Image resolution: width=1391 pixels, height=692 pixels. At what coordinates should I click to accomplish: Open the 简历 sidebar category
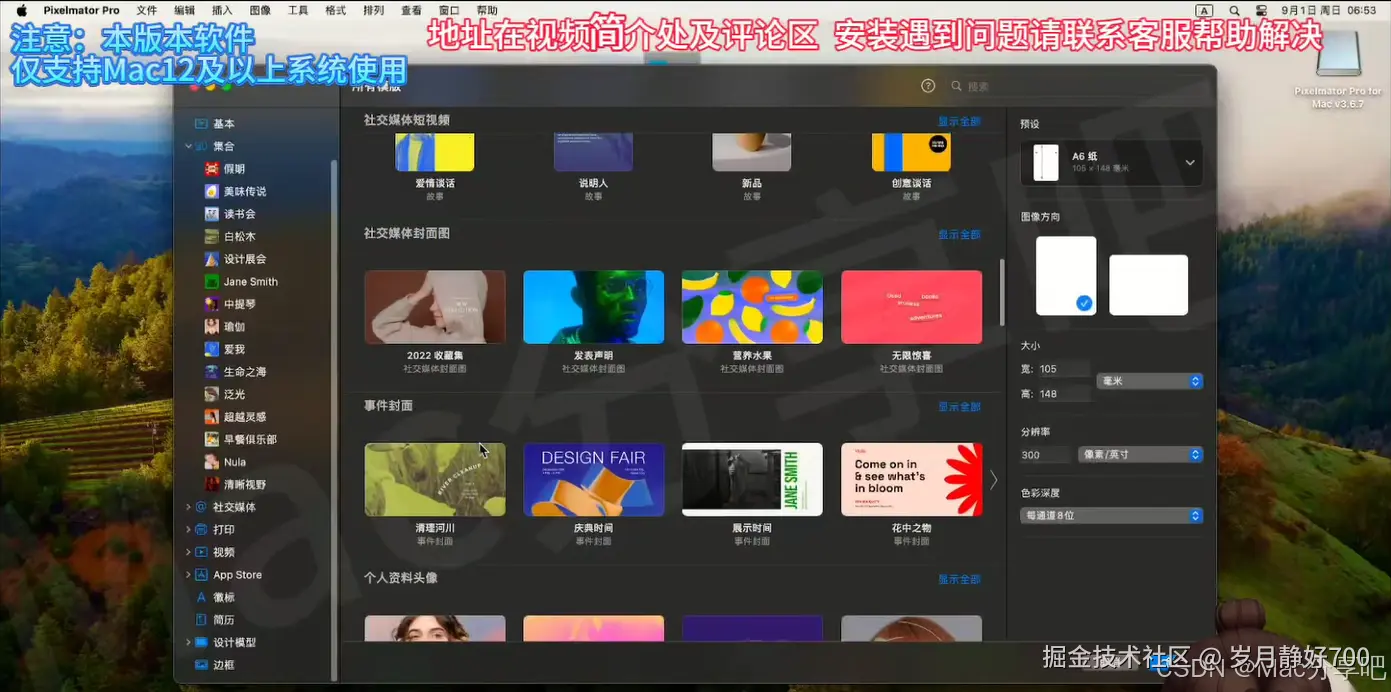[x=224, y=619]
